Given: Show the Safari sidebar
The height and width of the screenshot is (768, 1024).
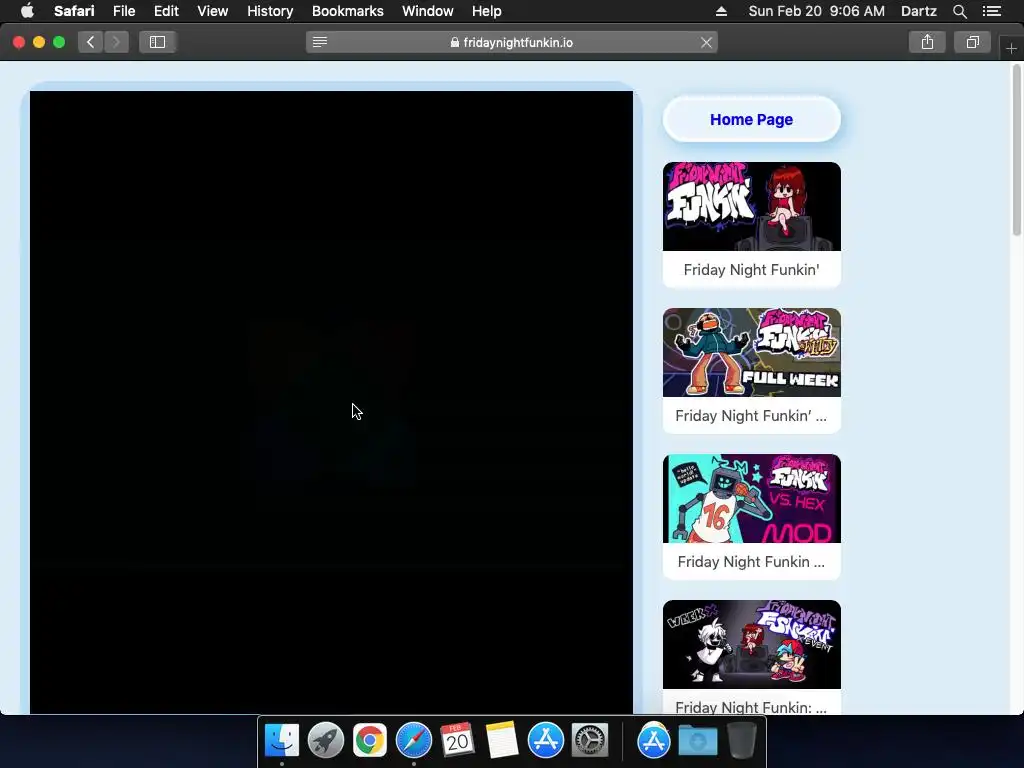Looking at the screenshot, I should 157,42.
